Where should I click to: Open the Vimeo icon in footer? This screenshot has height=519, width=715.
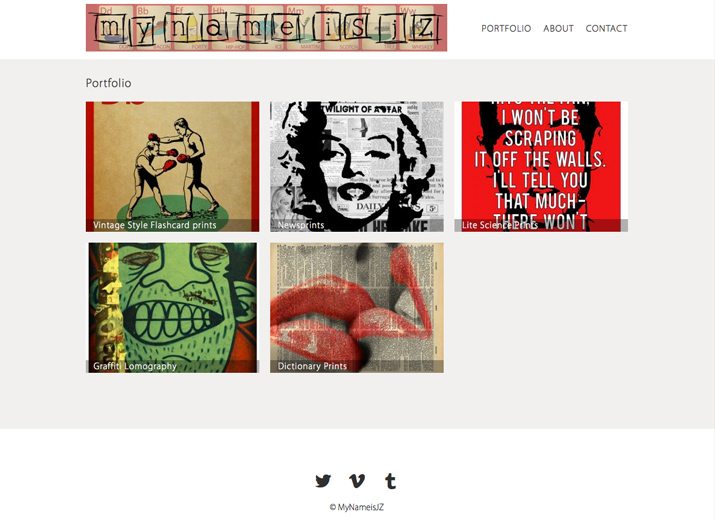click(x=357, y=481)
